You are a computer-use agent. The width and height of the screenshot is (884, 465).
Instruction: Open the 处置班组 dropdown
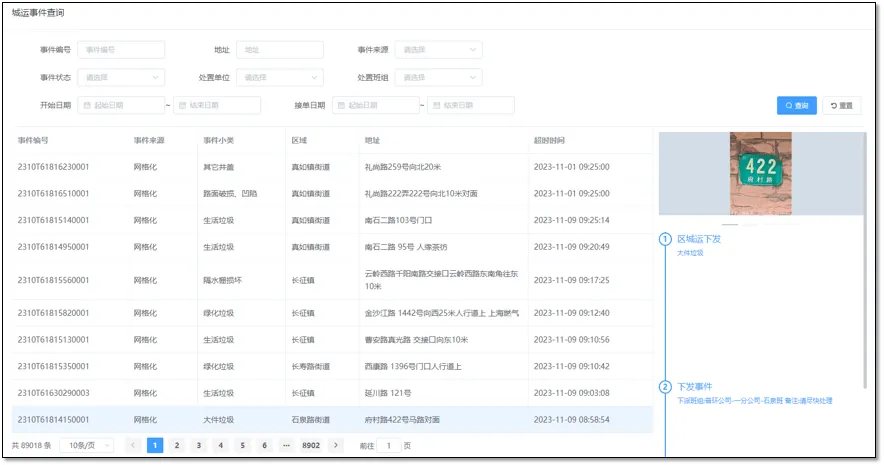439,77
